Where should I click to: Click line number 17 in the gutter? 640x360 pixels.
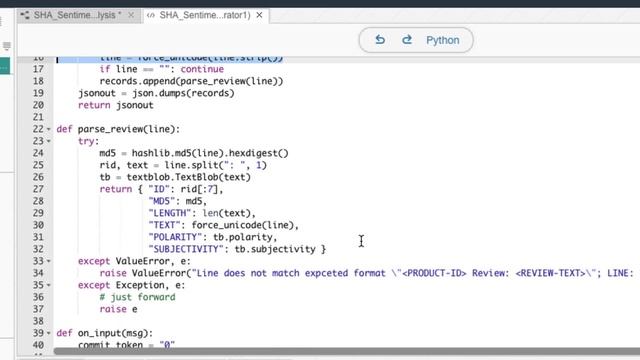click(x=38, y=69)
